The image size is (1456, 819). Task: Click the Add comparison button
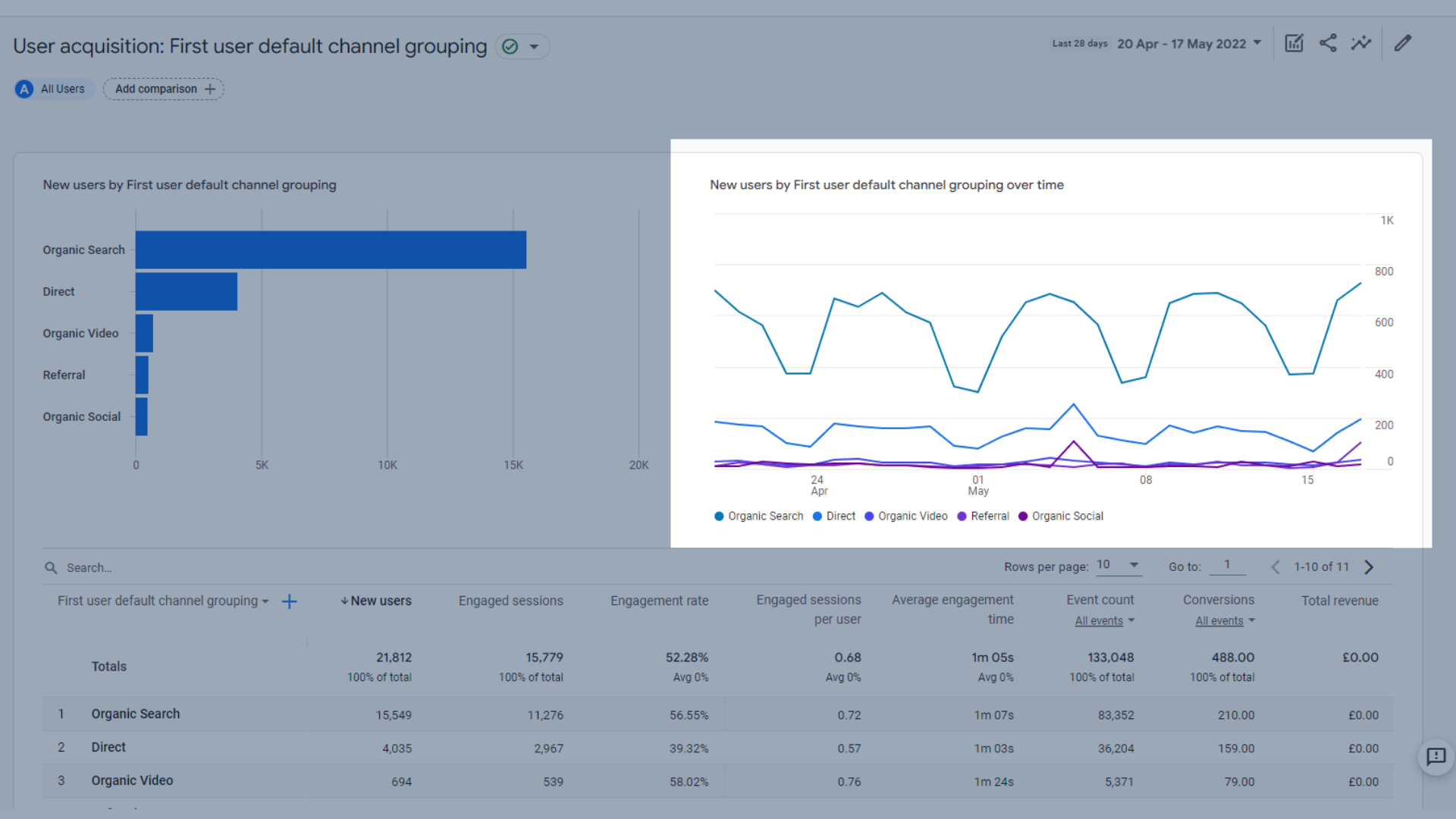164,89
